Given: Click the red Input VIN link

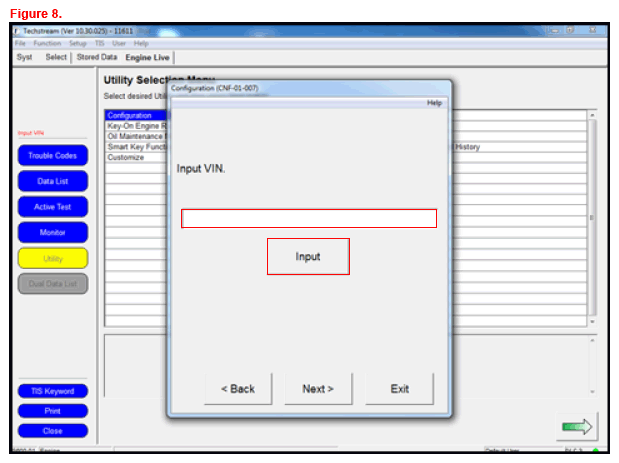Looking at the screenshot, I should click(31, 133).
